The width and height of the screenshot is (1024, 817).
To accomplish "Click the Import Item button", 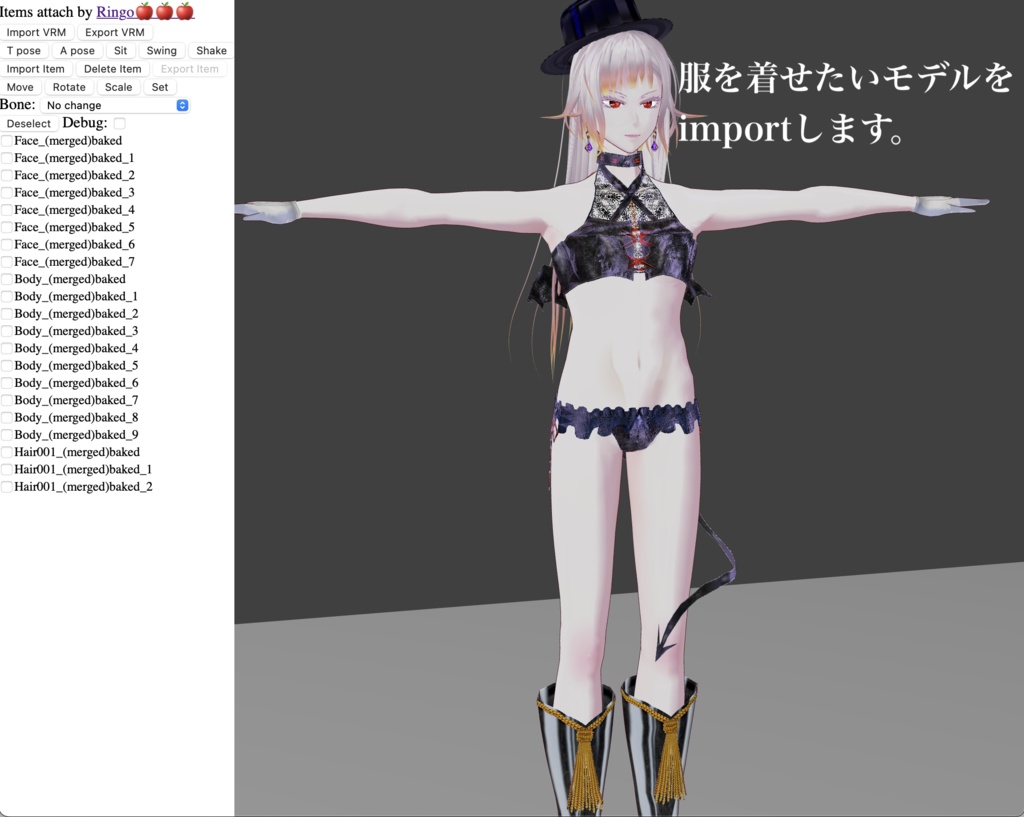I will click(36, 68).
